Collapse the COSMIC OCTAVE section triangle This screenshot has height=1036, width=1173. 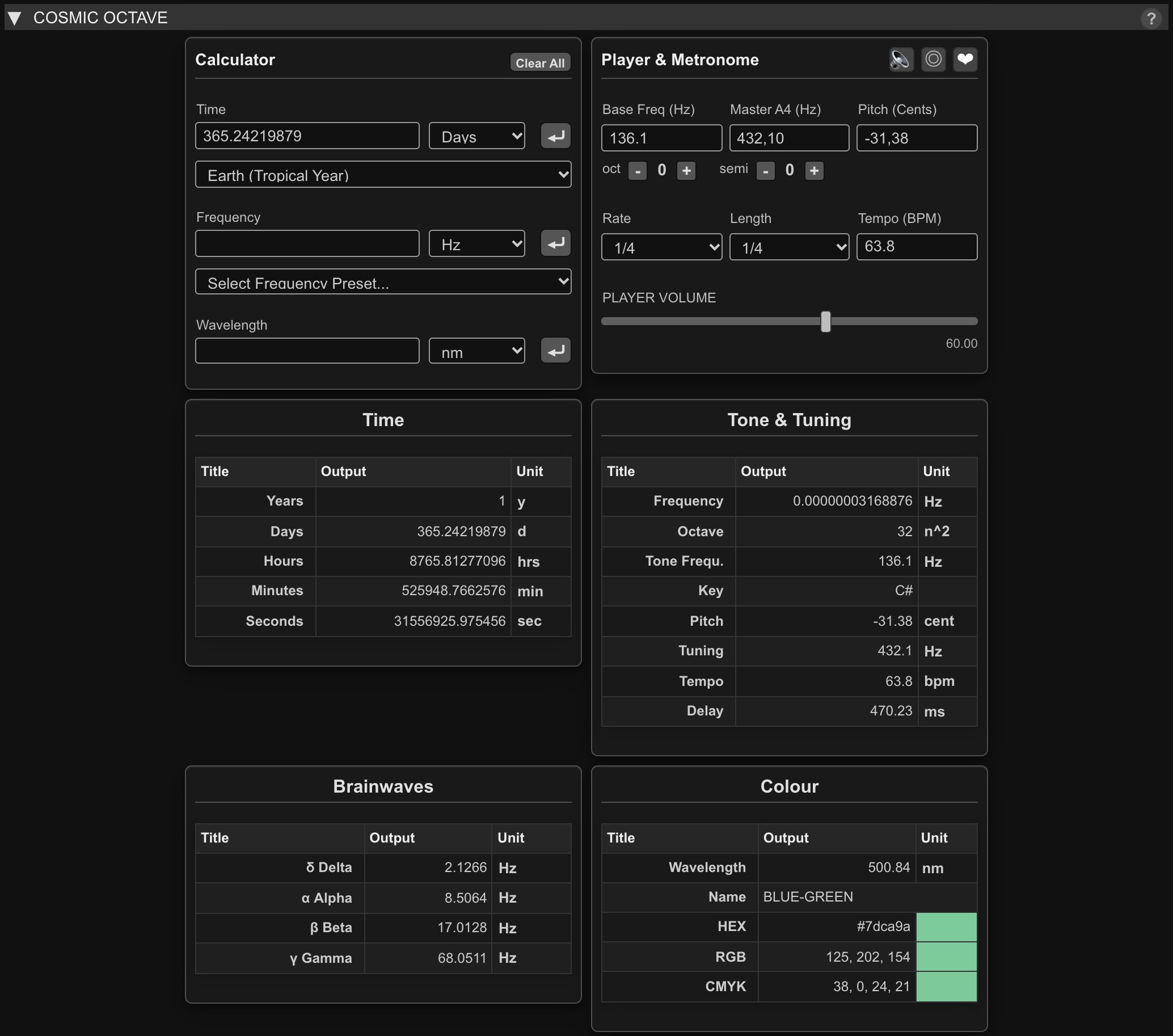[x=14, y=18]
